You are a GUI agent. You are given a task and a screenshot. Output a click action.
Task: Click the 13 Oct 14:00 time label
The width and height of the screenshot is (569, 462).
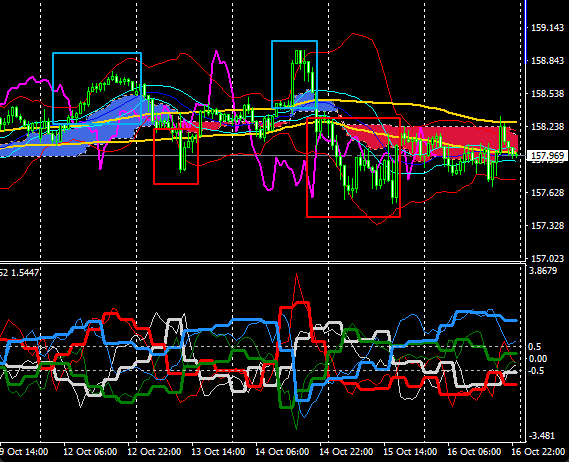click(x=218, y=452)
